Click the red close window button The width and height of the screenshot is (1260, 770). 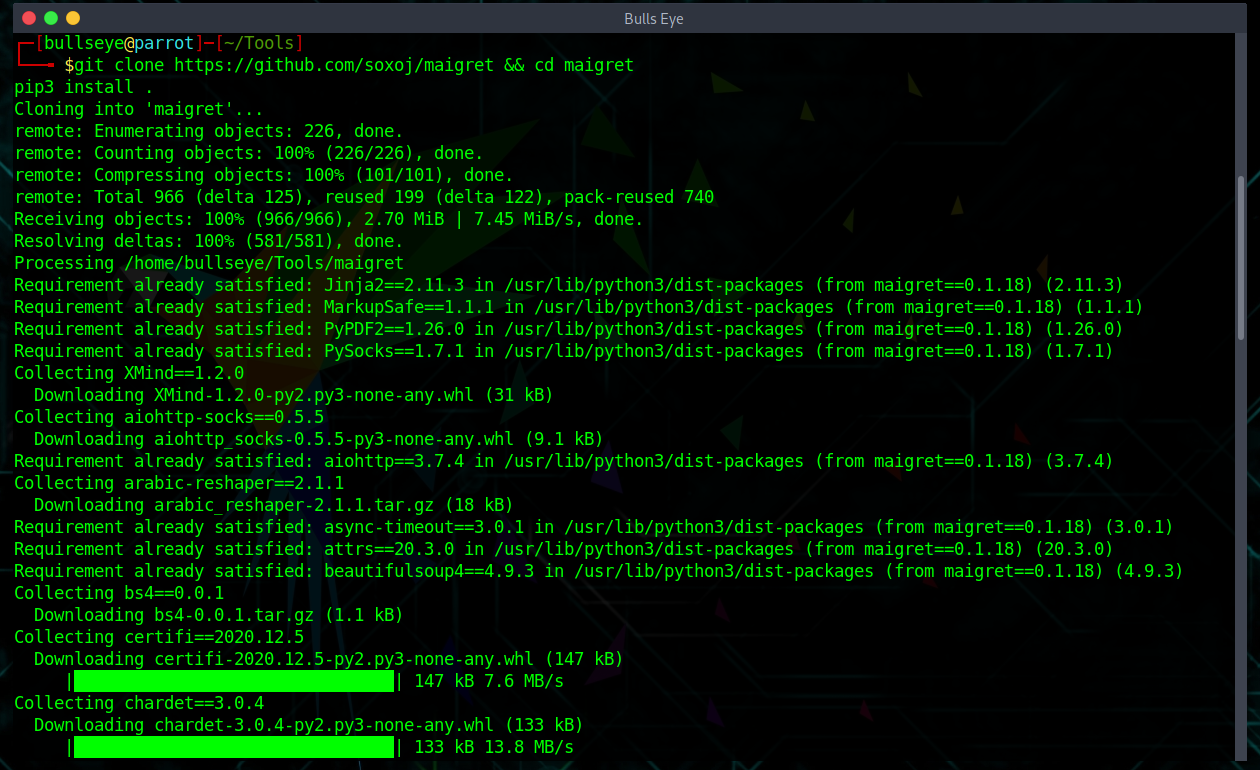28,18
